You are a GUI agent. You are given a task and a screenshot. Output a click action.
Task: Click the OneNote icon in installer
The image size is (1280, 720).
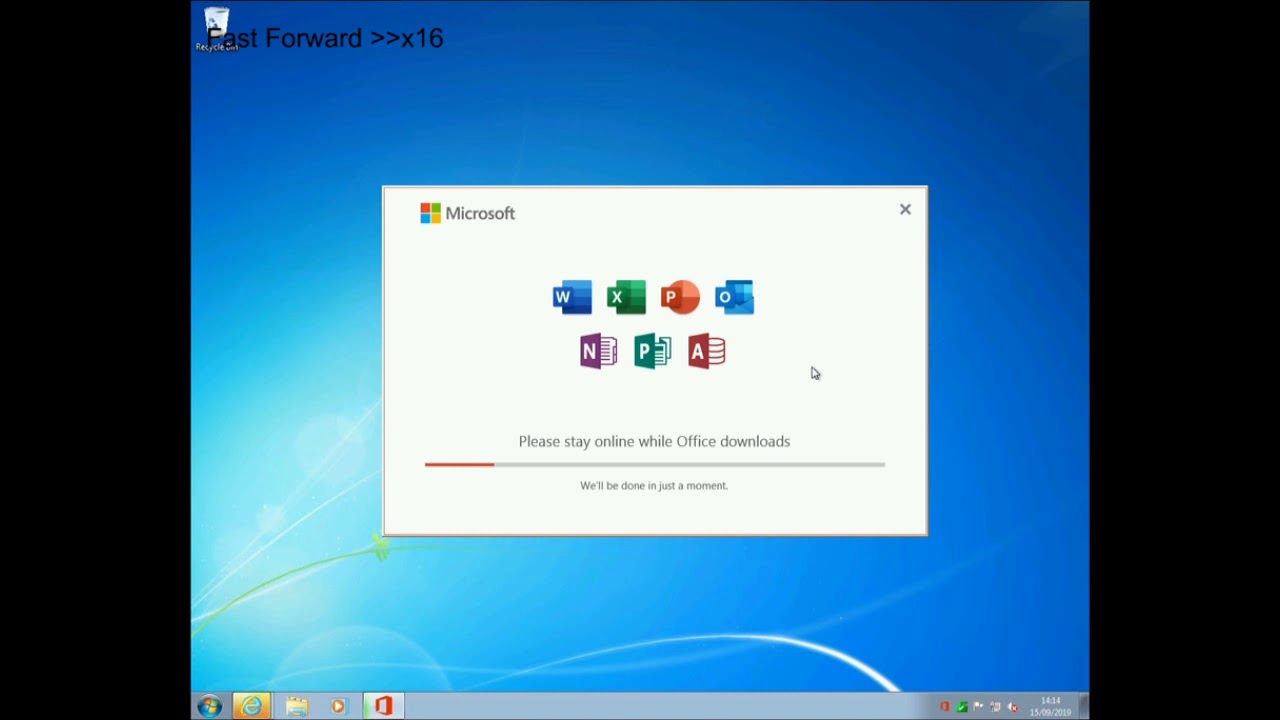pyautogui.click(x=599, y=351)
